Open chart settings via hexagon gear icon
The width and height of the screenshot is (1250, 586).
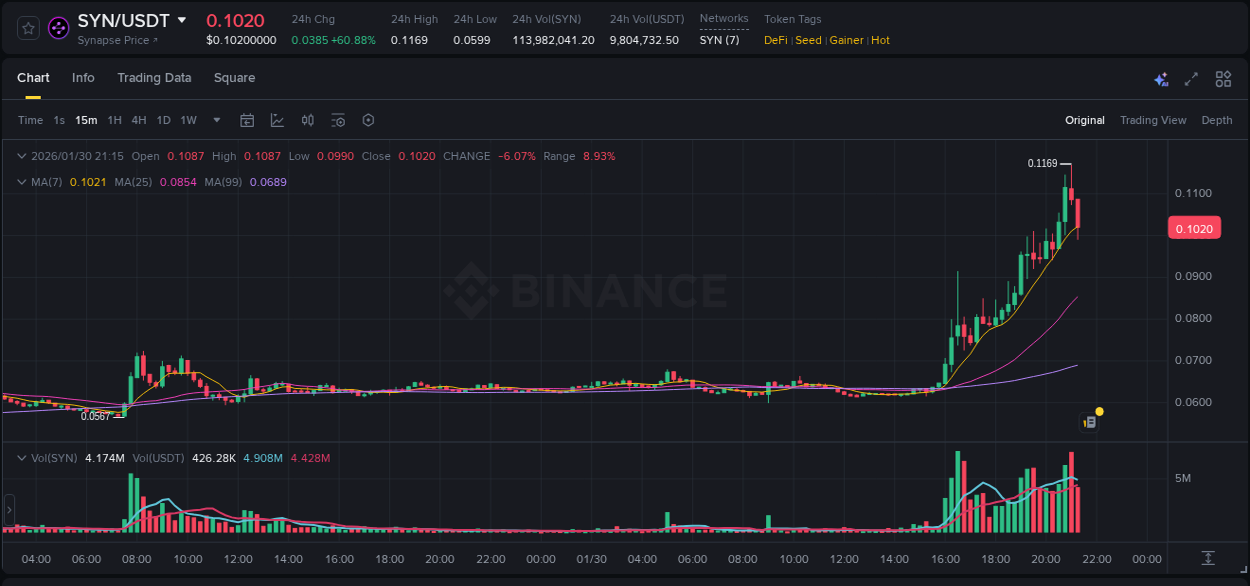(368, 119)
